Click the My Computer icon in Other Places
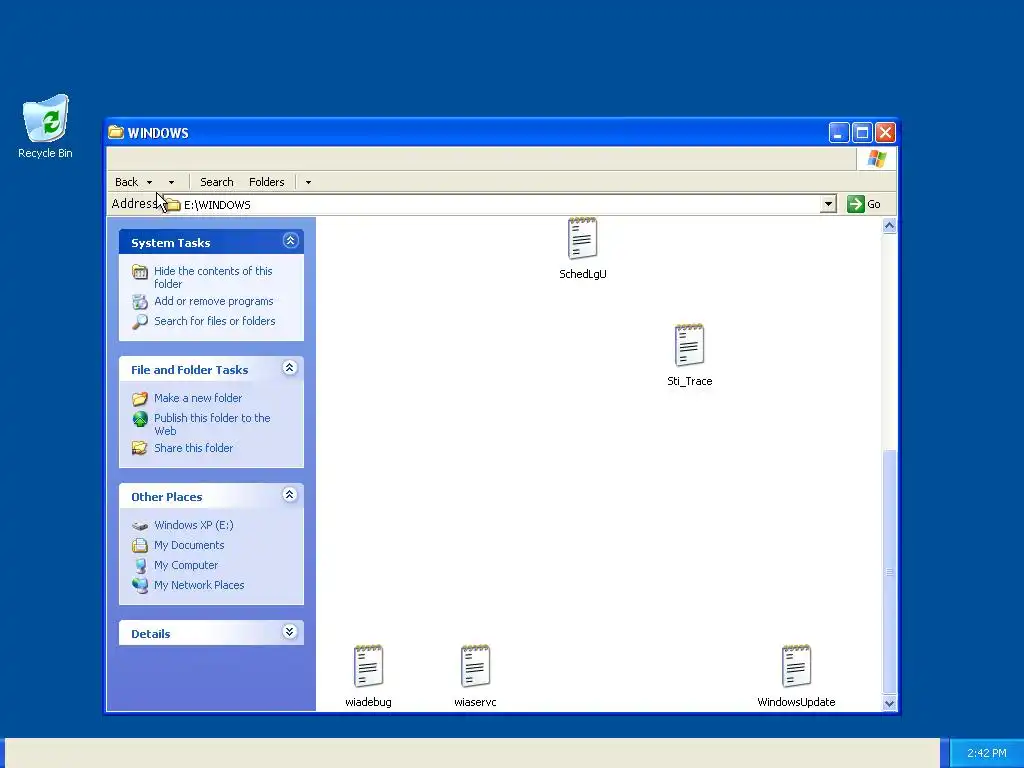Screen dimensions: 1024x768 tap(140, 566)
